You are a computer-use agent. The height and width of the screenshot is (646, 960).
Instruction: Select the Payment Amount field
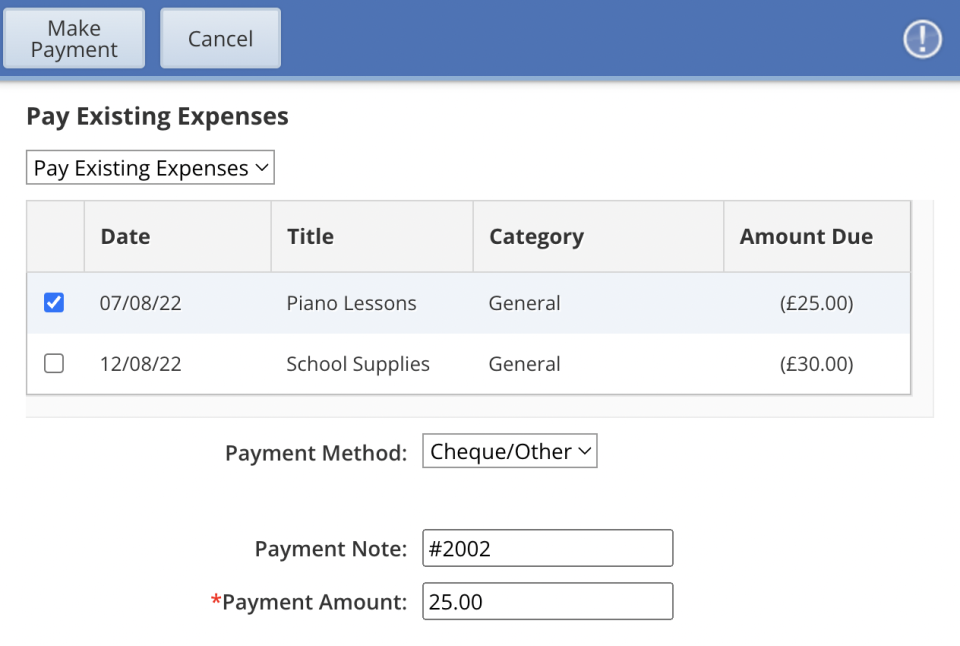coord(547,601)
